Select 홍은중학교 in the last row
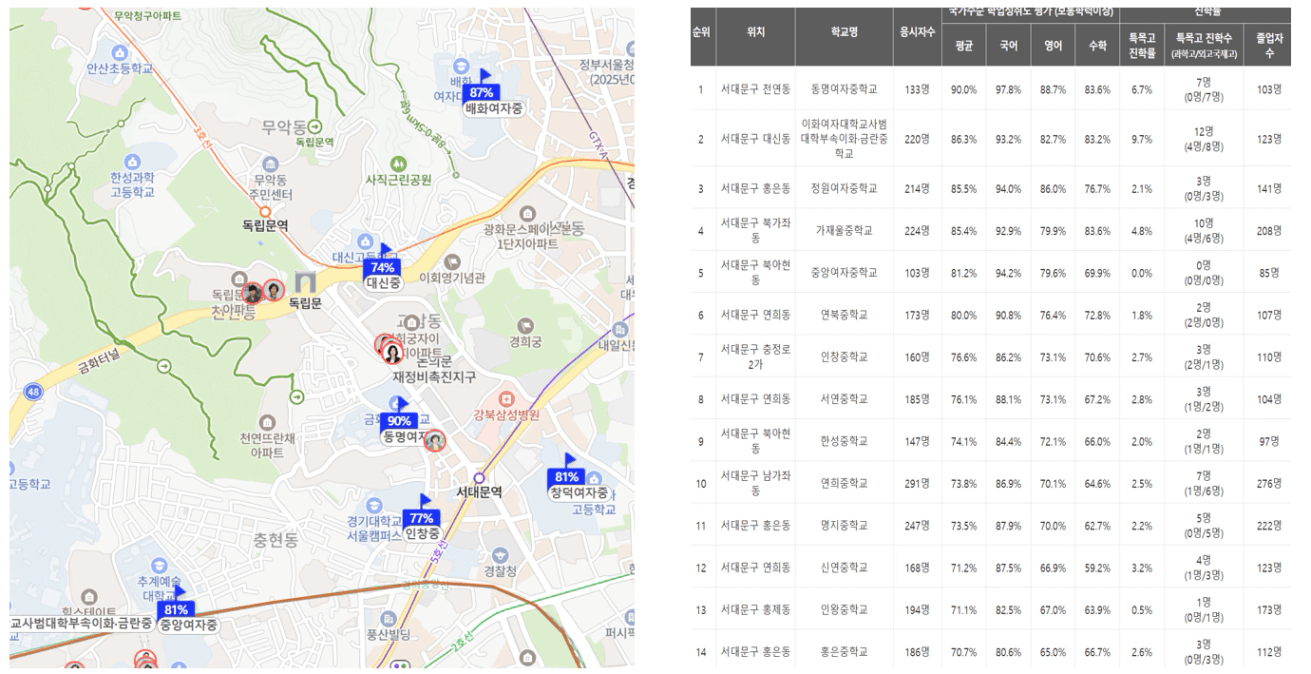 (x=844, y=652)
